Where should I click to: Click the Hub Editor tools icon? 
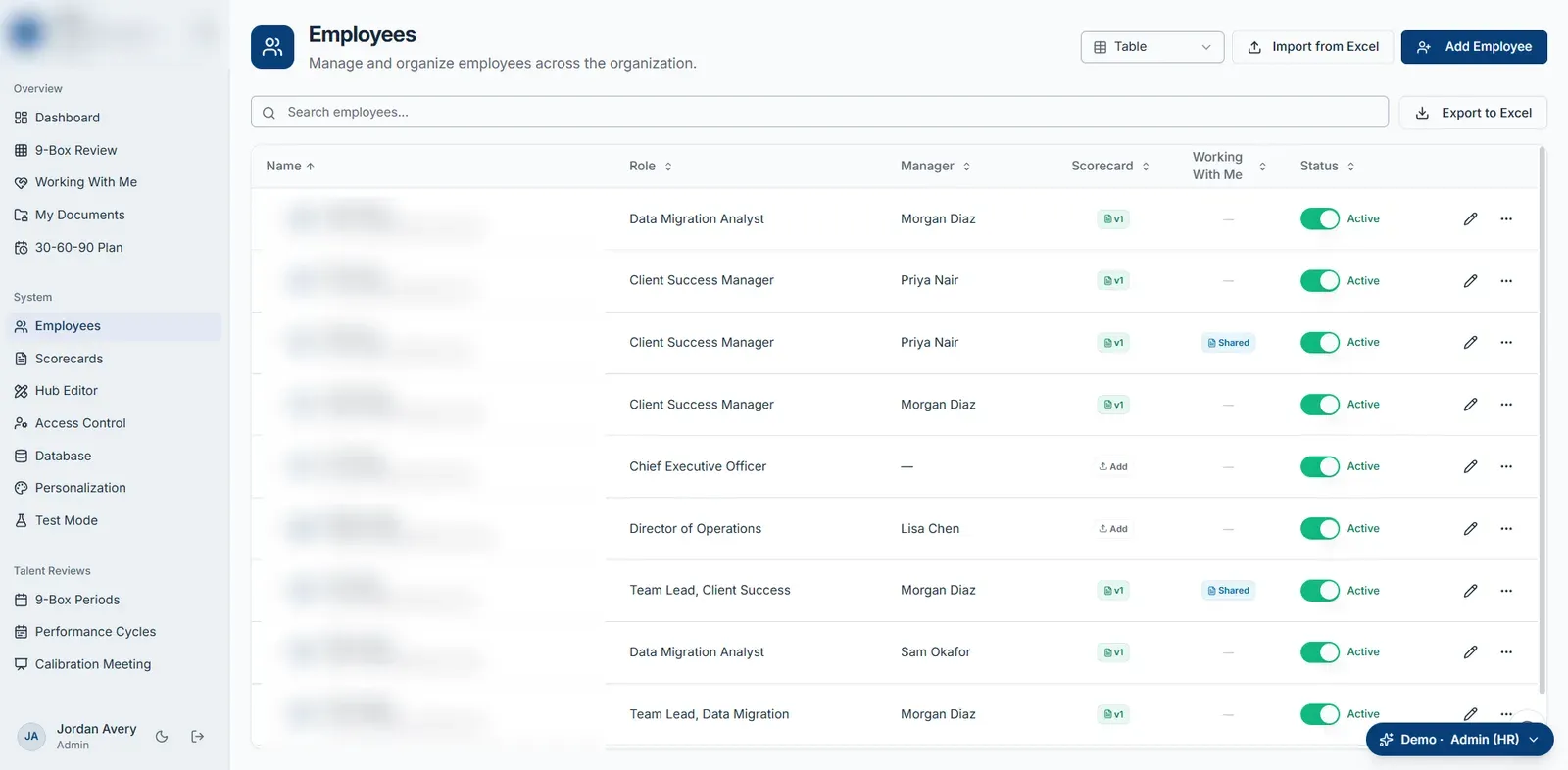(x=21, y=391)
